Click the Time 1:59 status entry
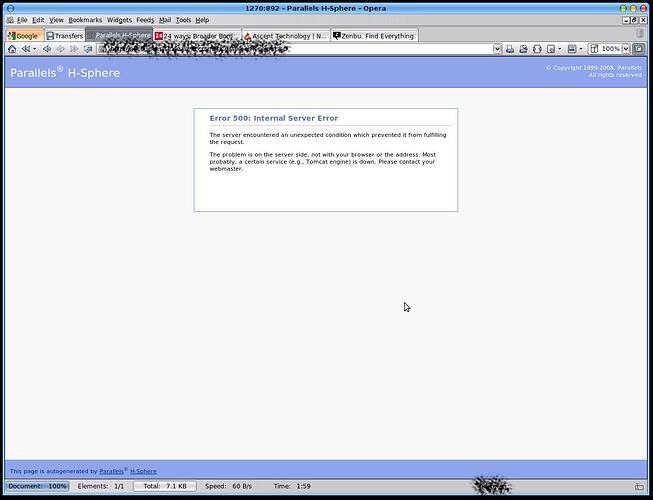The width and height of the screenshot is (653, 500). [x=292, y=486]
